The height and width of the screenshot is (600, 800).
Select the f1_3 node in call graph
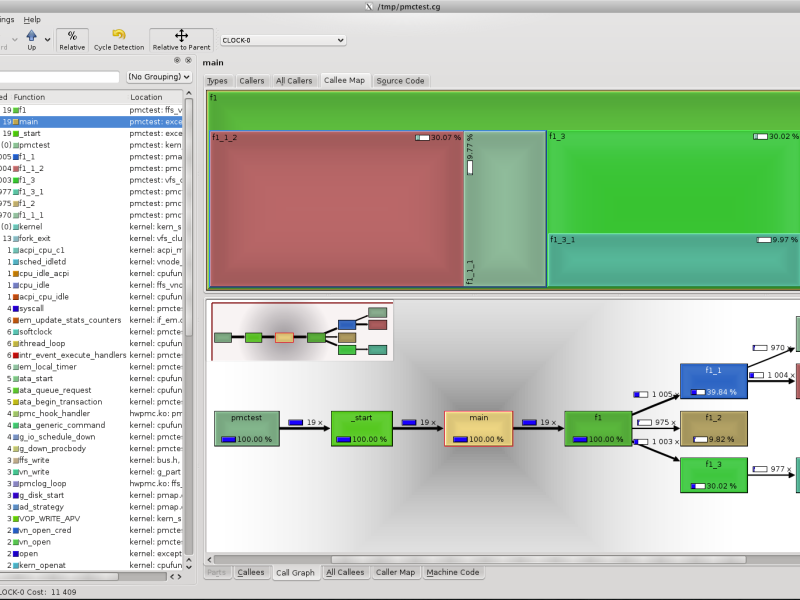pyautogui.click(x=714, y=475)
